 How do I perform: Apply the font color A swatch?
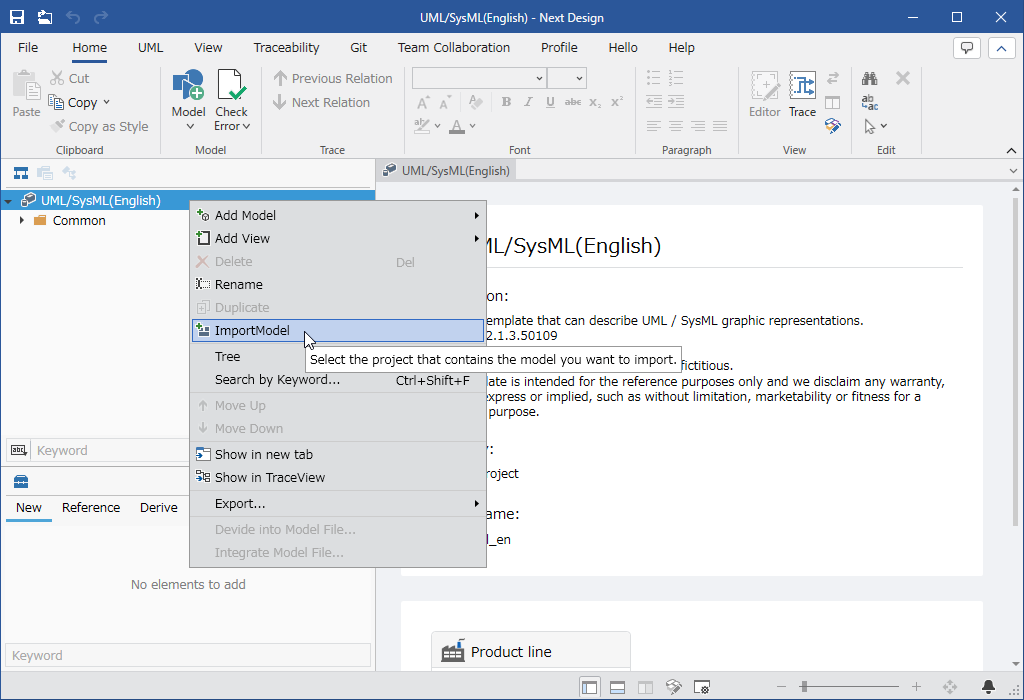pos(457,126)
